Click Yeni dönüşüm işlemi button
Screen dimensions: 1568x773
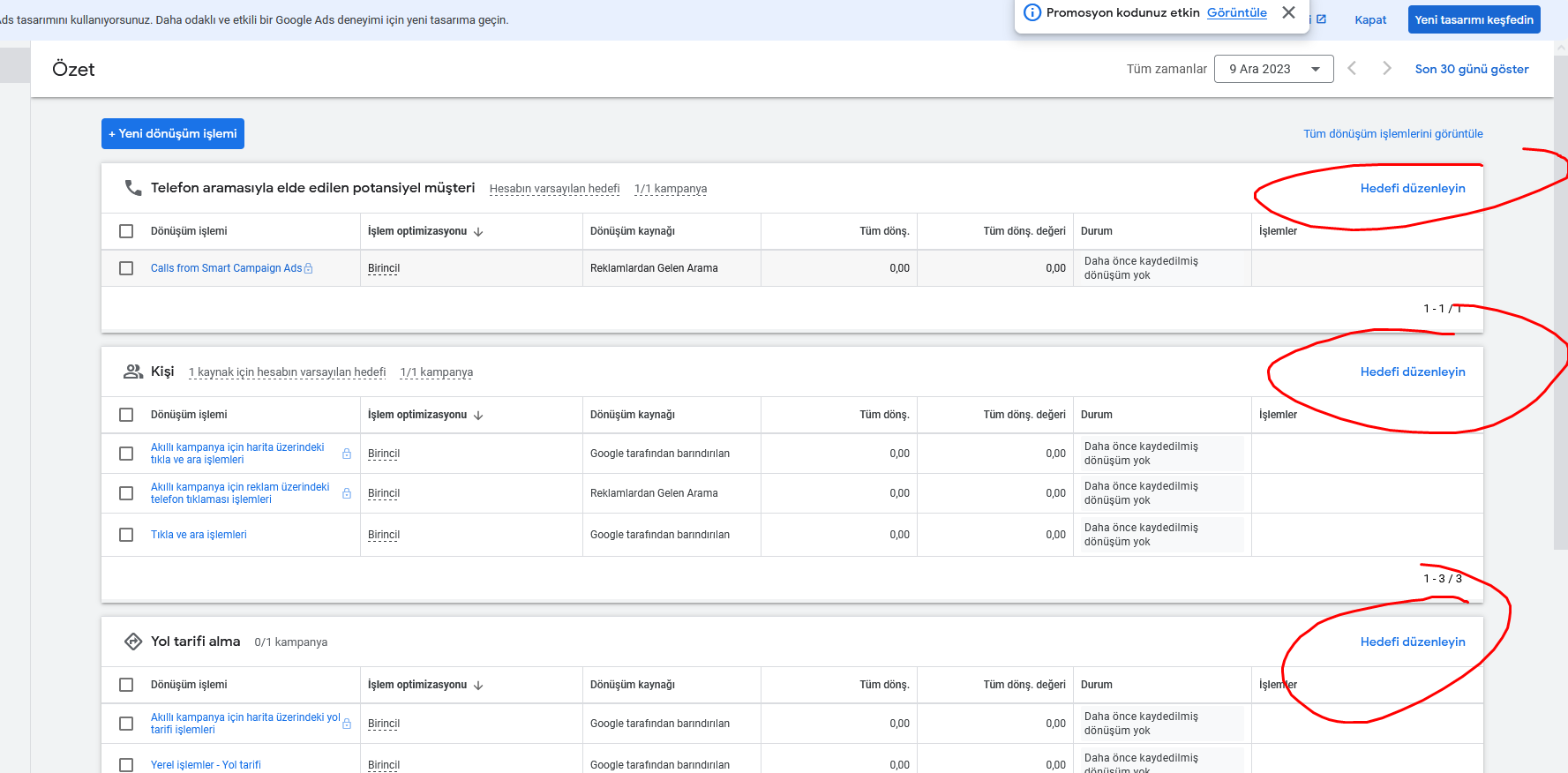coord(173,133)
